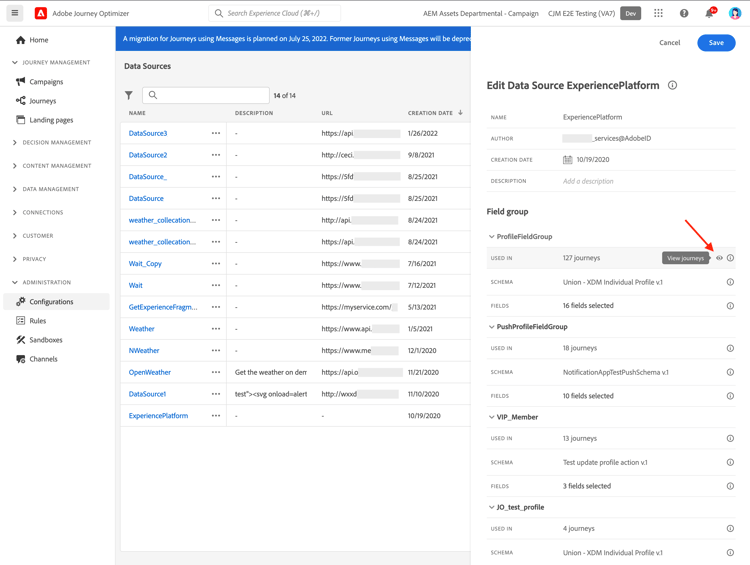Image resolution: width=750 pixels, height=565 pixels.
Task: Sort by Creation Date arrow
Action: [460, 112]
